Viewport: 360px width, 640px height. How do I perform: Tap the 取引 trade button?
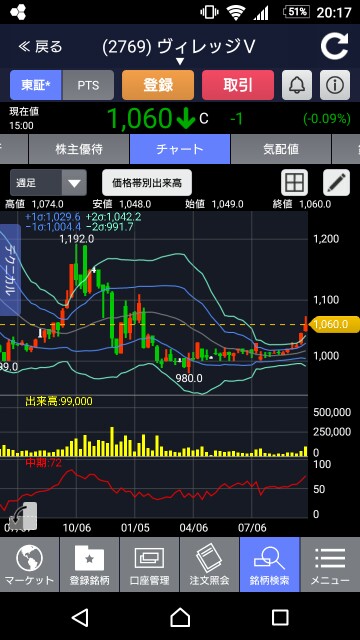point(238,85)
